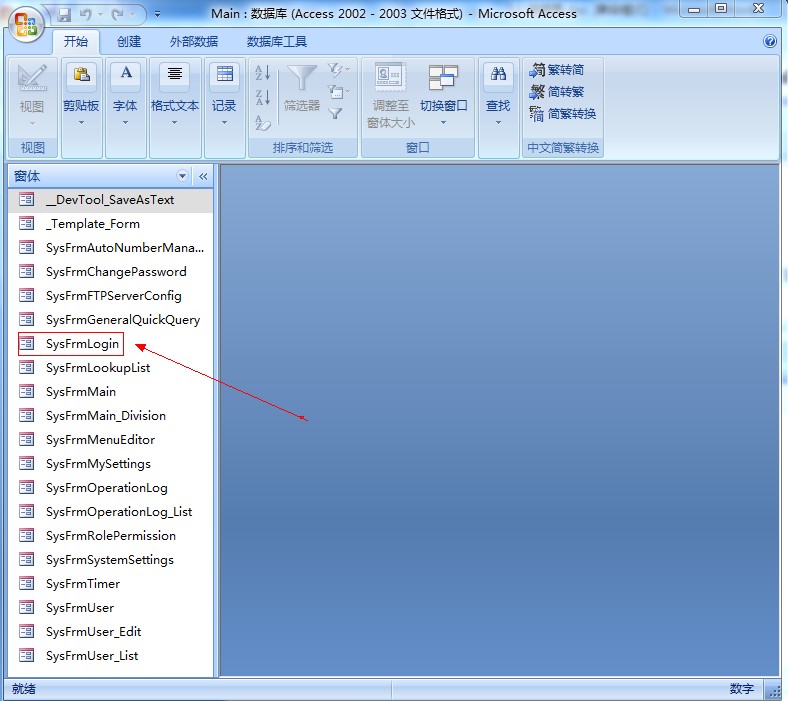
Task: Expand the 格式文本 dropdown arrow
Action: 174,122
